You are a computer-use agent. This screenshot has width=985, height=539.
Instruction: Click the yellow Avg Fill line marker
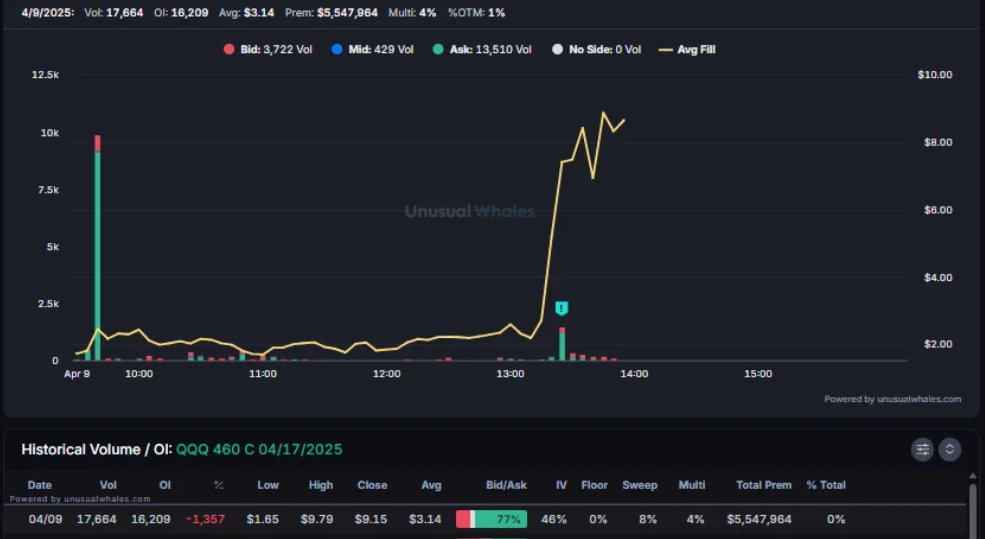pos(664,49)
